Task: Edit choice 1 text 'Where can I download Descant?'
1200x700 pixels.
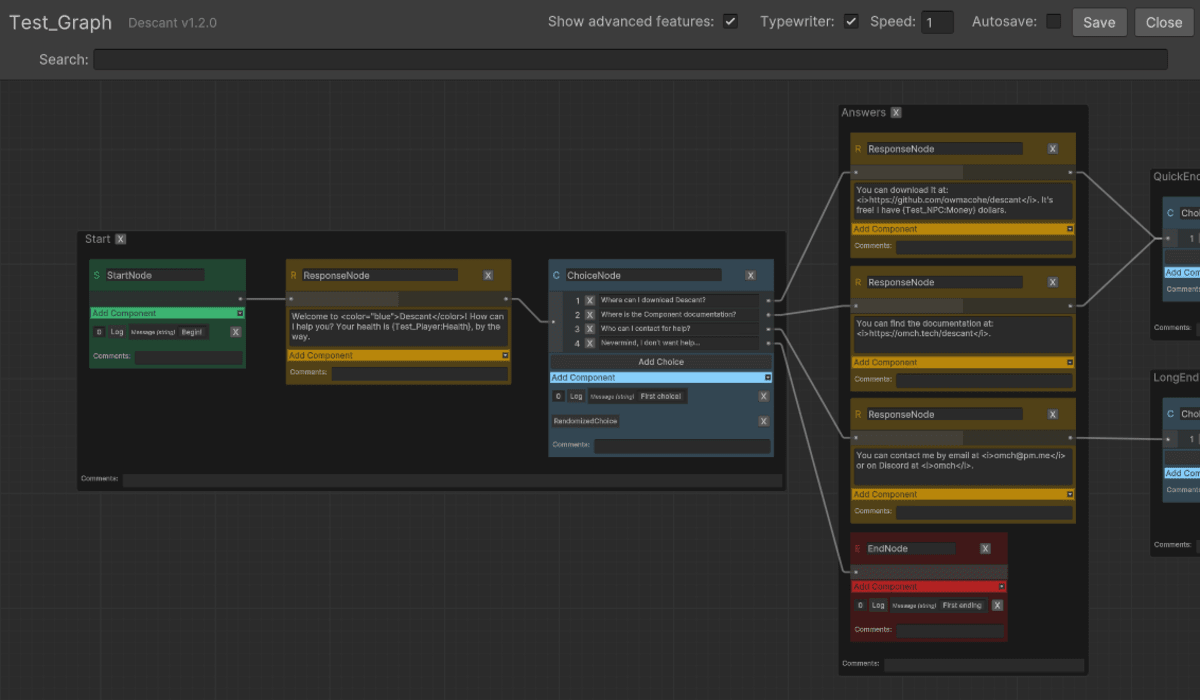Action: click(678, 300)
